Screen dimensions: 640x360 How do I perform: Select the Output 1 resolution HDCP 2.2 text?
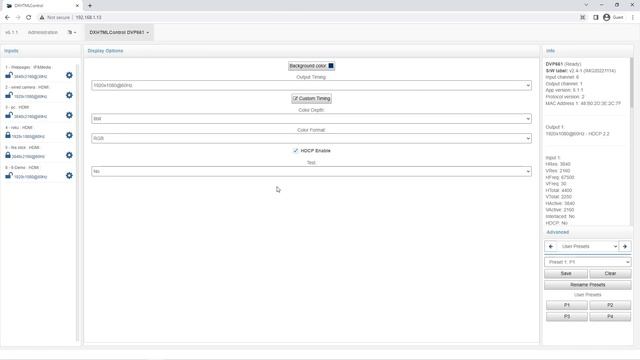point(578,134)
